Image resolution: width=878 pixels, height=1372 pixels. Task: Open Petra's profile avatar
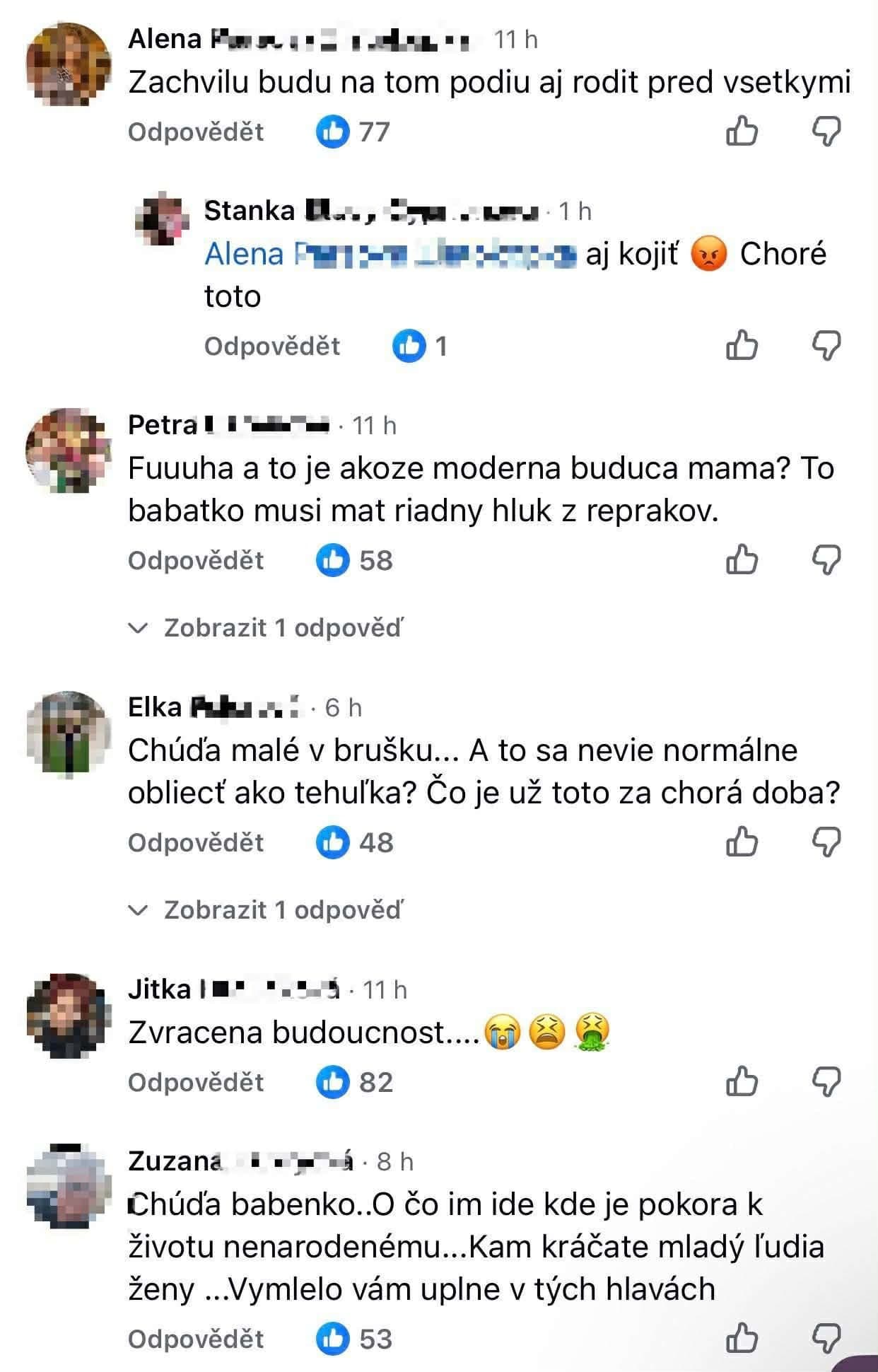(x=69, y=450)
